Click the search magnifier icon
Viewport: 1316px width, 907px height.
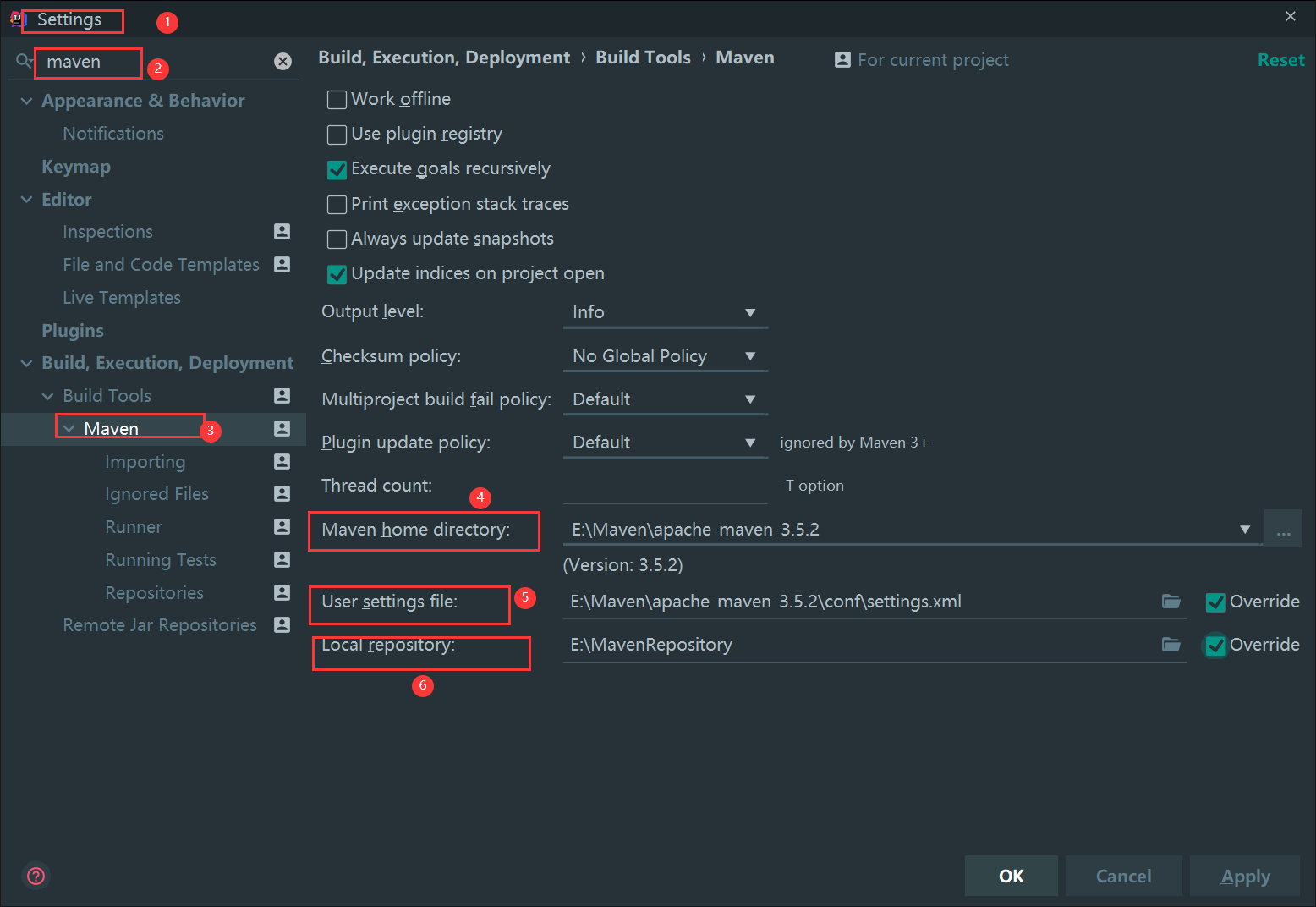coord(24,62)
